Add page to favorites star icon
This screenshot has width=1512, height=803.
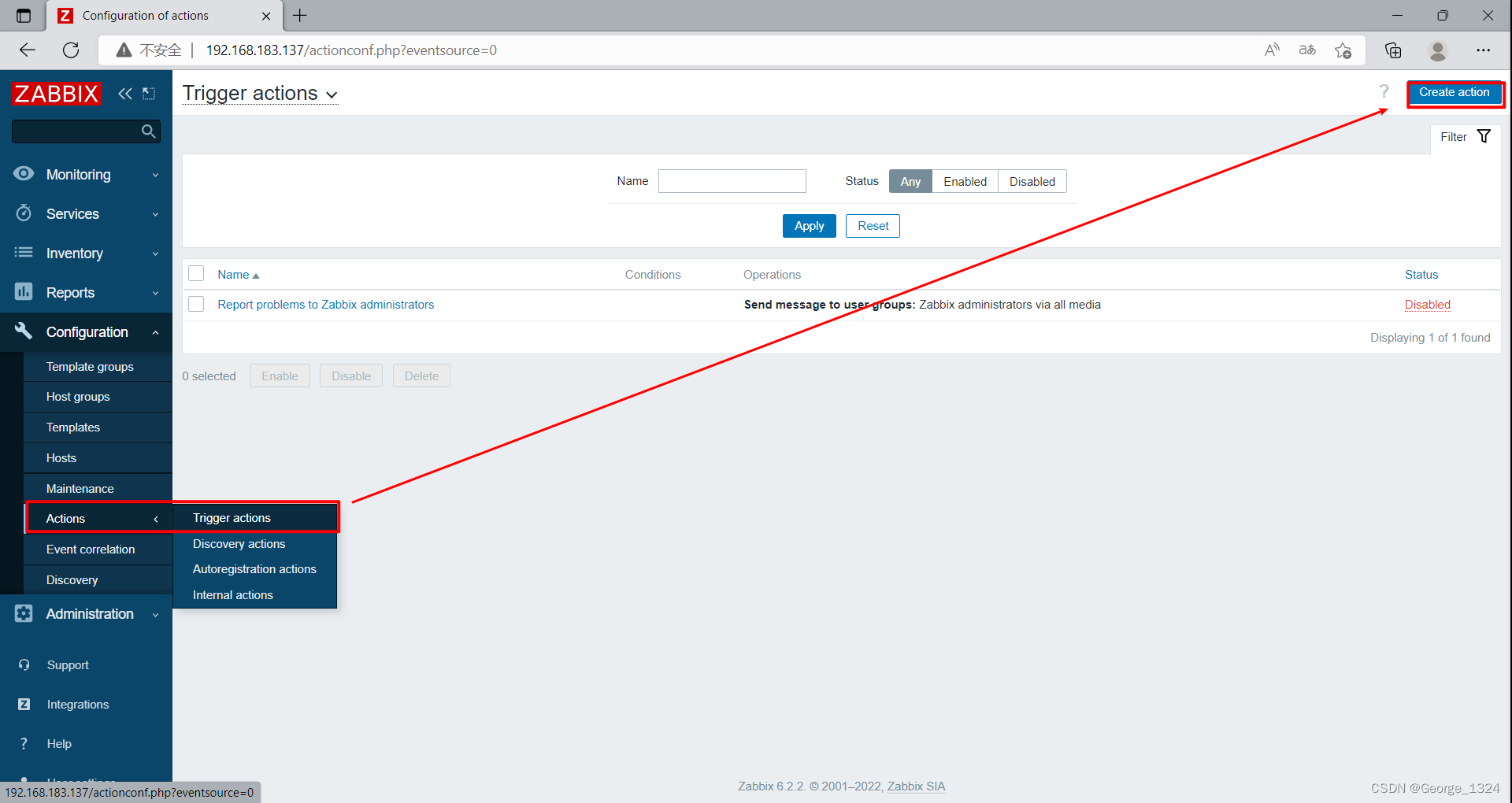(1343, 50)
